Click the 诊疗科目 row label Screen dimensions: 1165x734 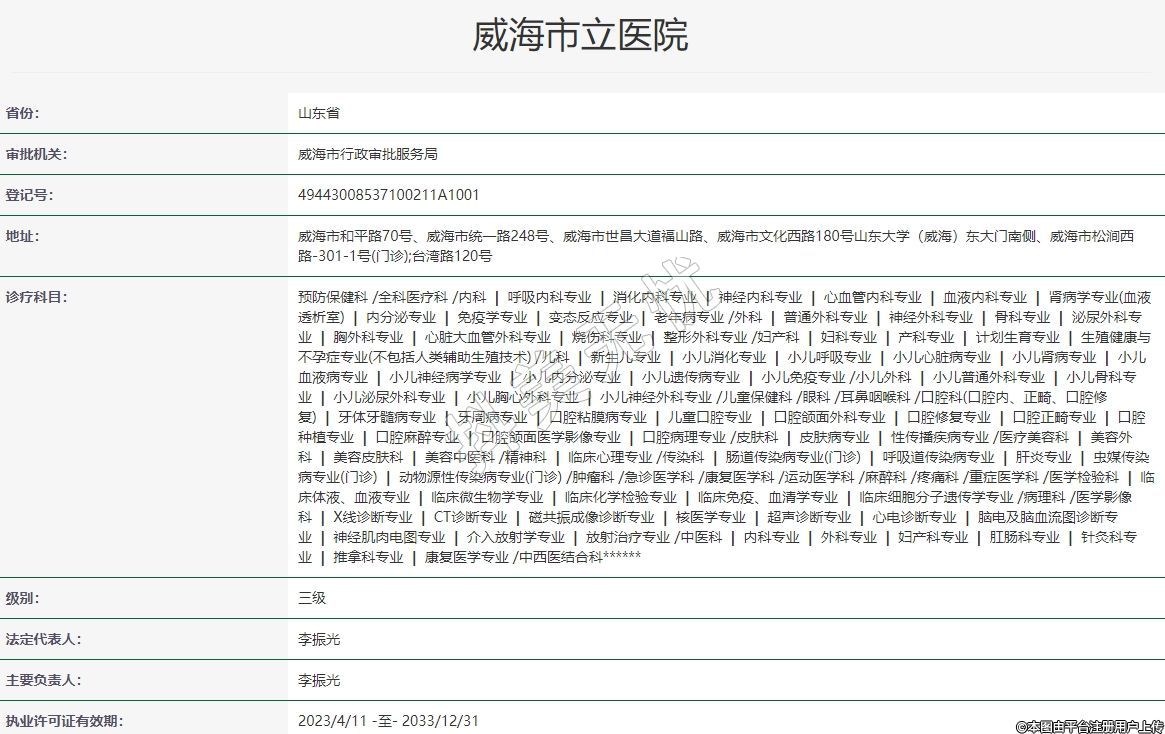click(x=36, y=298)
